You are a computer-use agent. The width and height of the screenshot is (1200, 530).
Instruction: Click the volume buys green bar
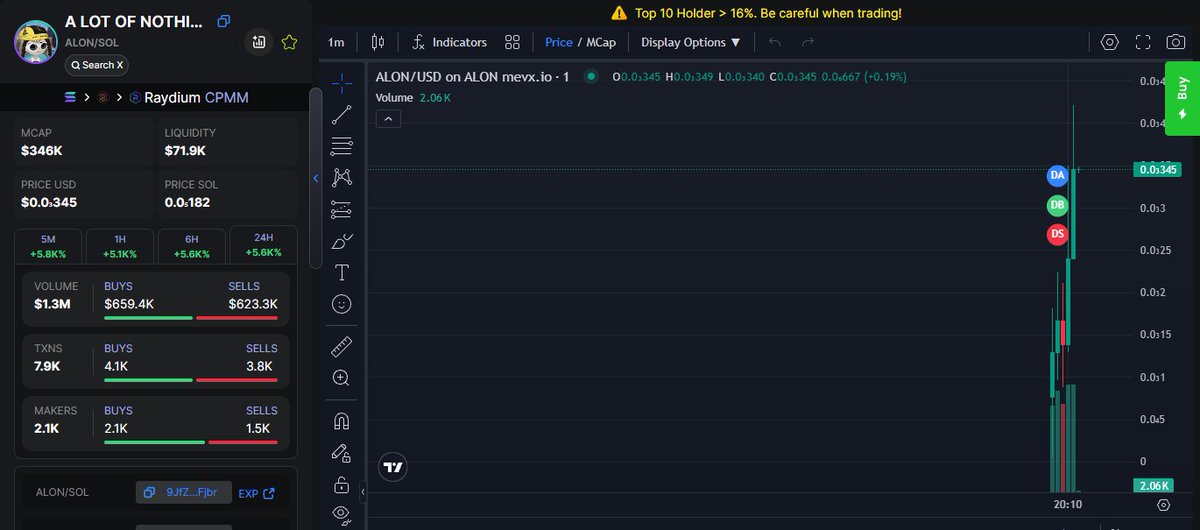(148, 318)
